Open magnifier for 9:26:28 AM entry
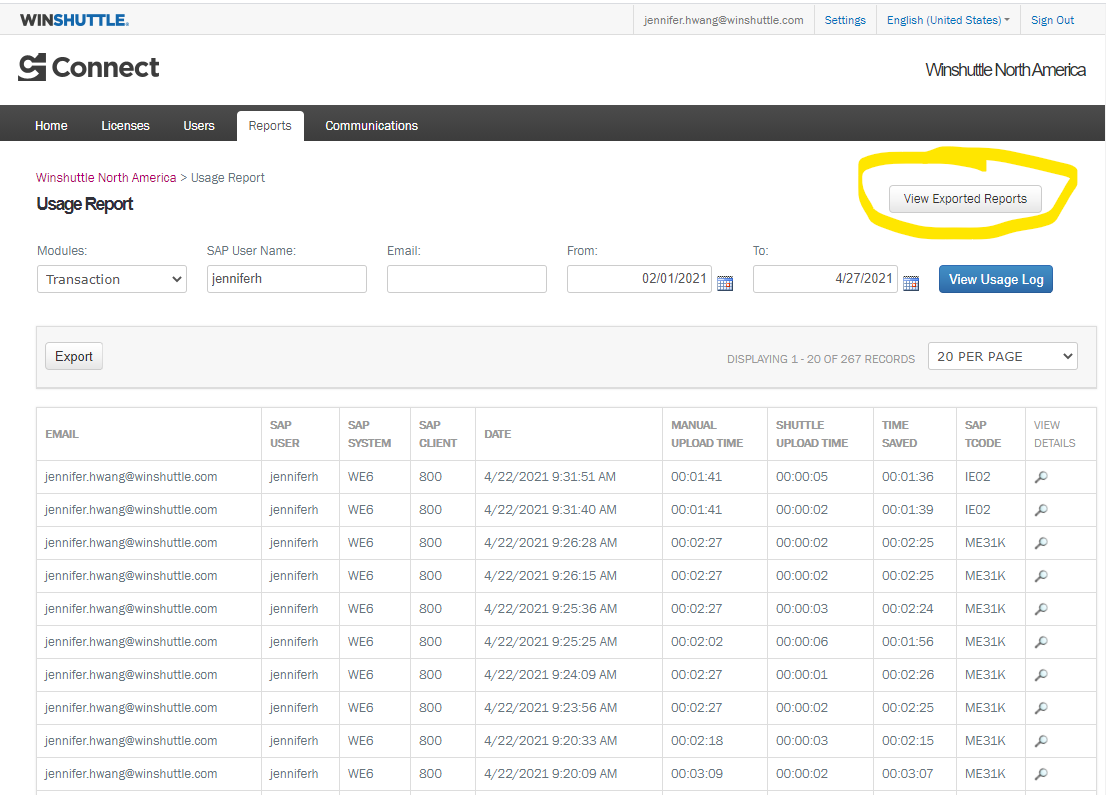This screenshot has width=1106, height=795. 1041,543
